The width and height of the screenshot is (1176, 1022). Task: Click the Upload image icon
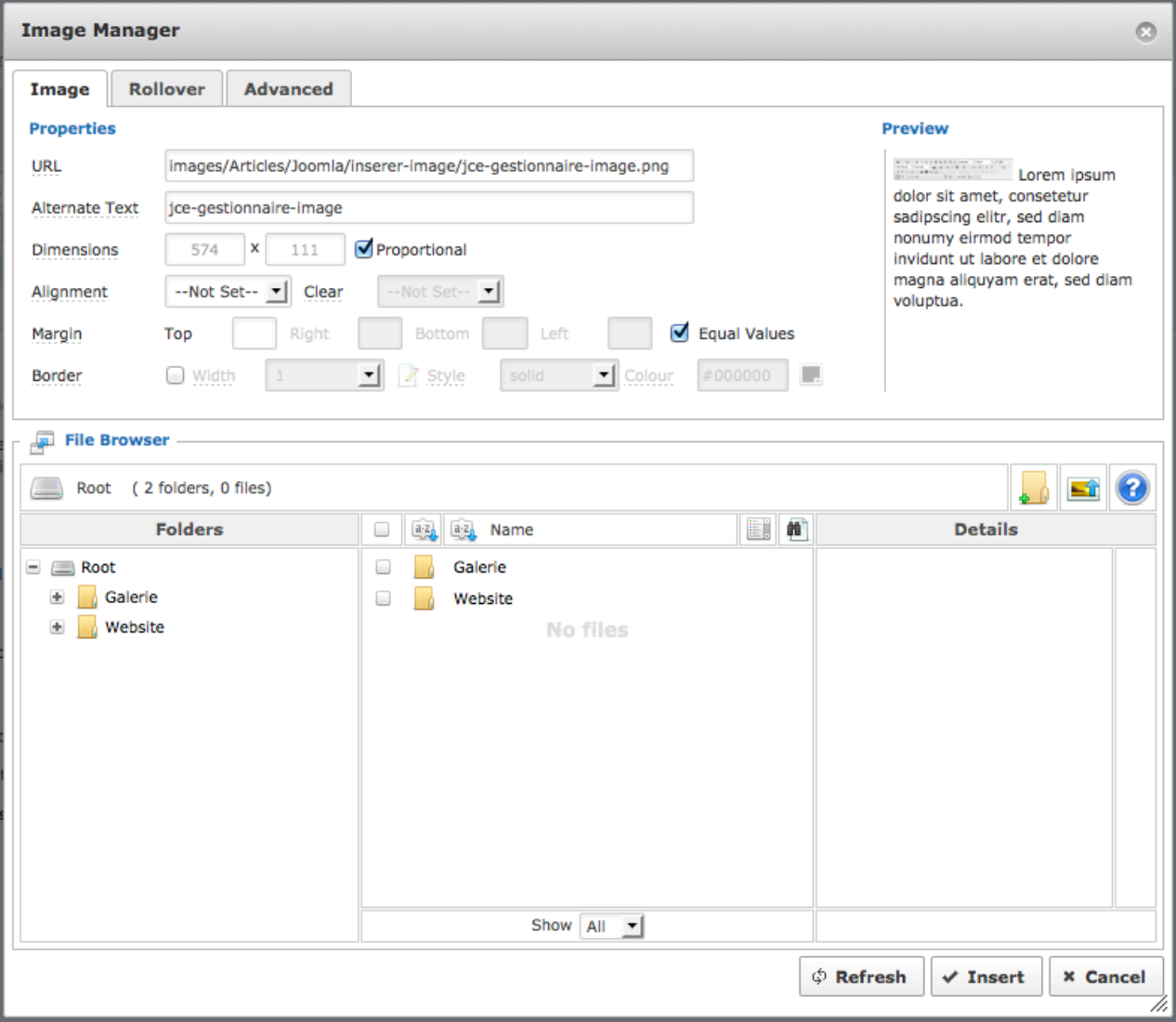(1083, 488)
